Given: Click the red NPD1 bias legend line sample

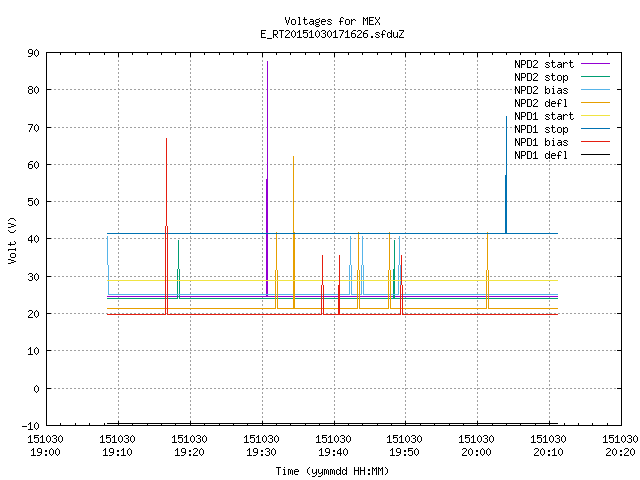Looking at the screenshot, I should (x=596, y=142).
